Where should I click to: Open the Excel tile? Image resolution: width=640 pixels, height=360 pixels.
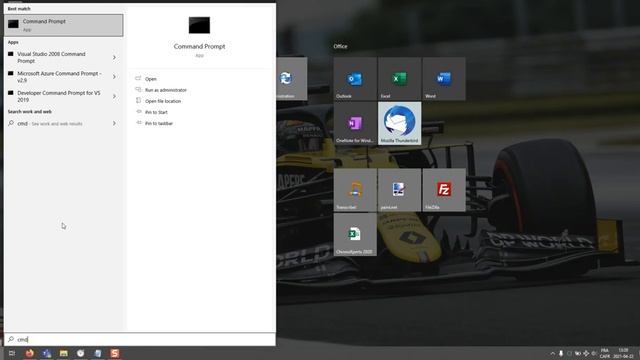[400, 79]
